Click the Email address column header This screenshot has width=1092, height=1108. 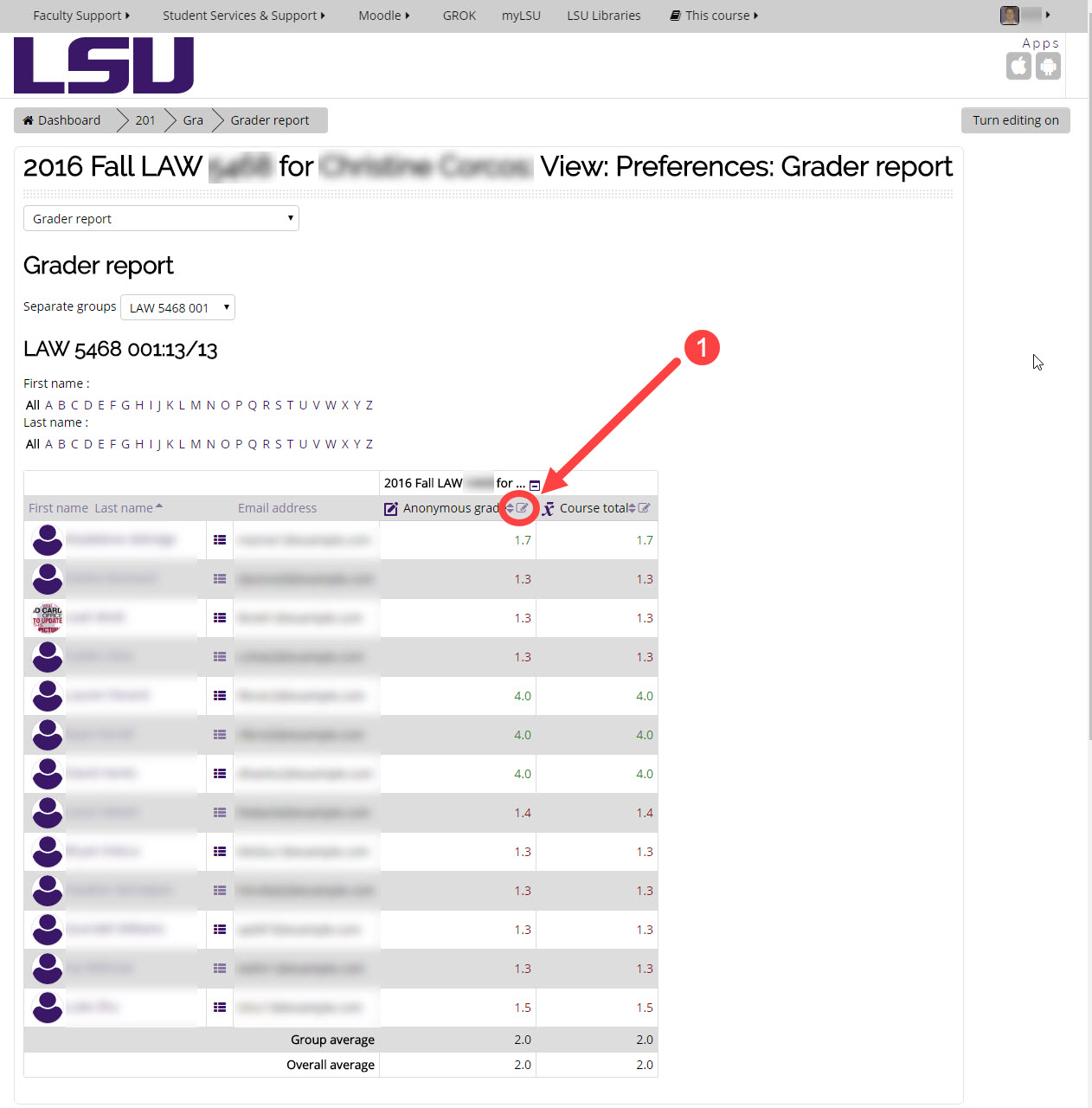pos(277,508)
